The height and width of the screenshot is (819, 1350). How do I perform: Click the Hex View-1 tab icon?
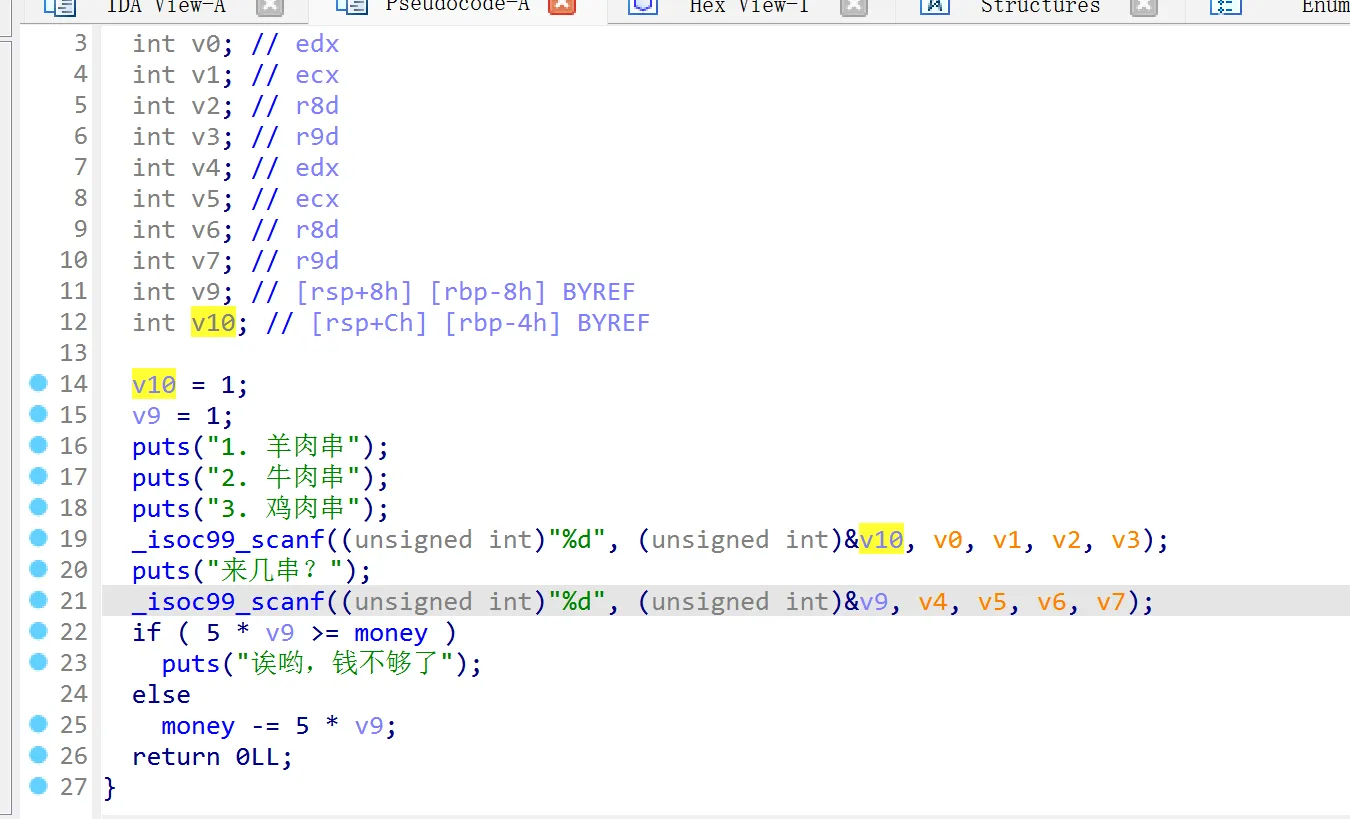(x=644, y=7)
